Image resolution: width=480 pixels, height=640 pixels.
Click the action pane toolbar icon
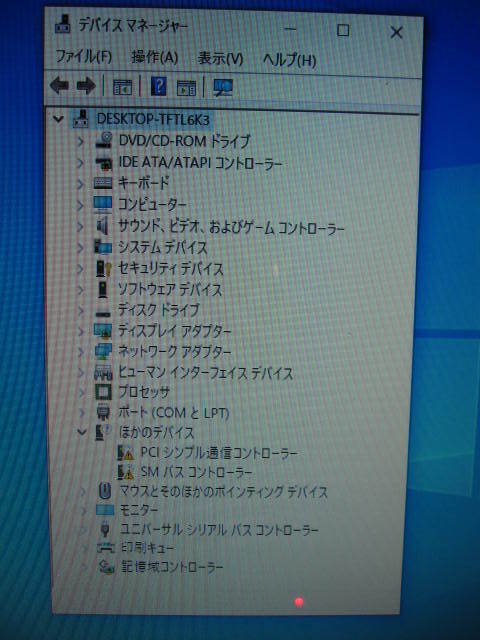click(x=186, y=87)
